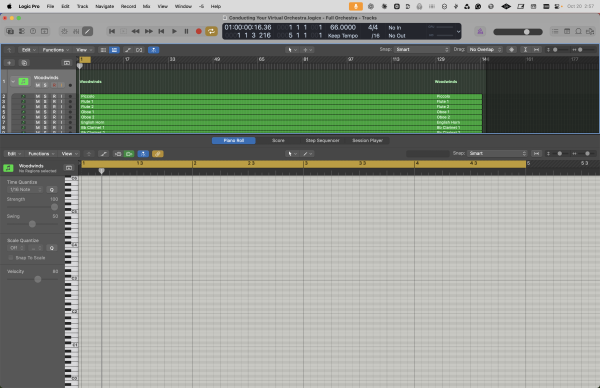
Task: Click Time Quantize Q button
Action: pos(52,190)
